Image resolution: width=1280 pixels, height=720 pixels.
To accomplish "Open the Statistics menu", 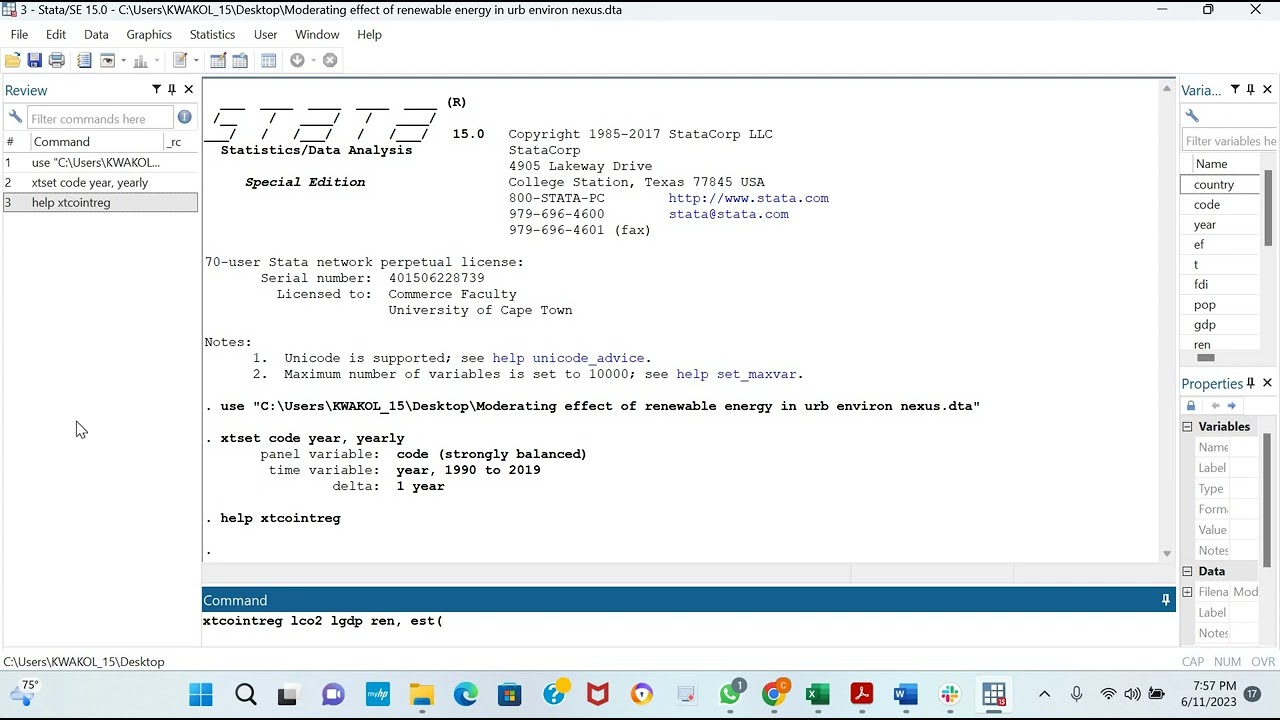I will [x=212, y=34].
